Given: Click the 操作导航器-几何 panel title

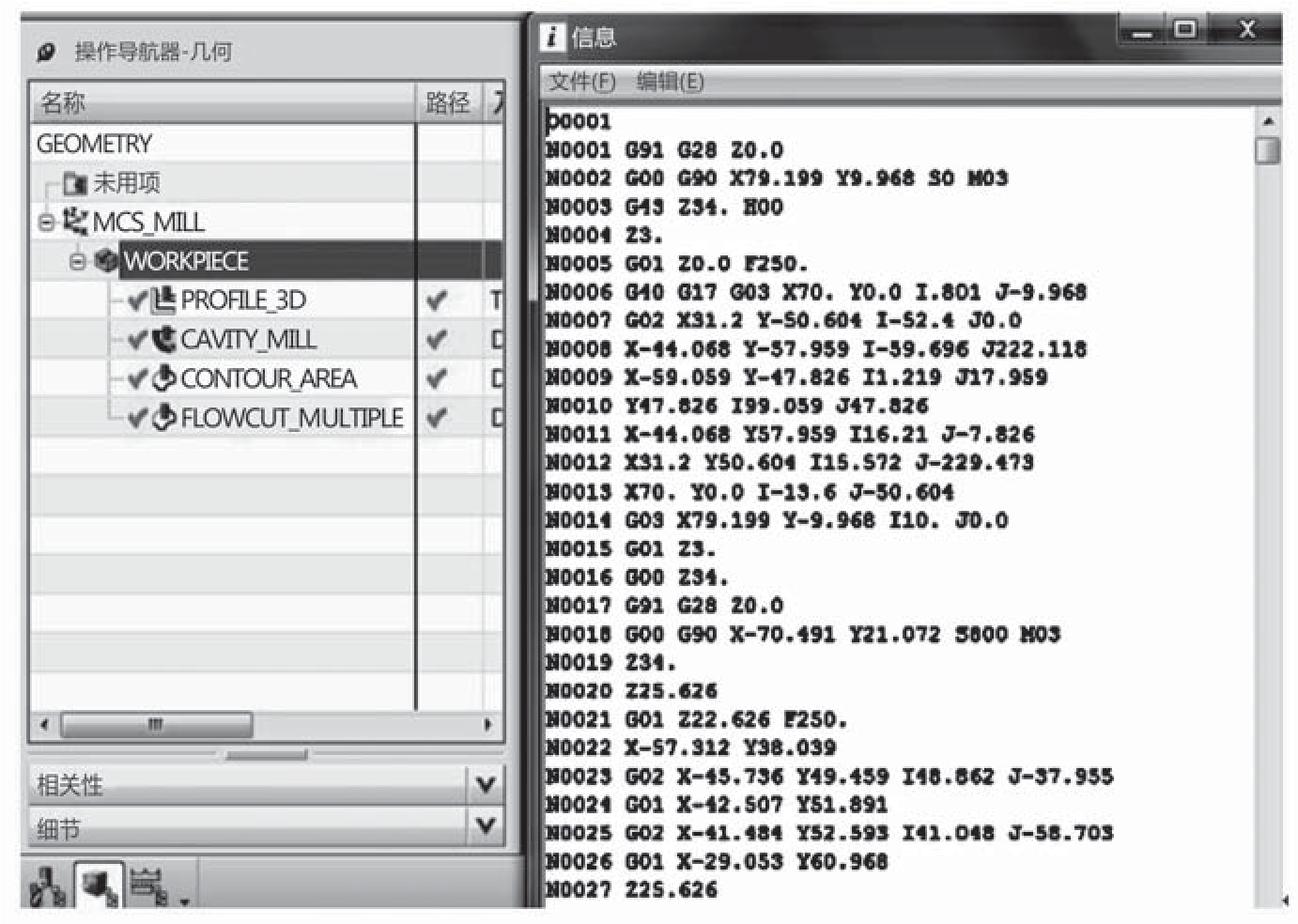Looking at the screenshot, I should coord(153,52).
